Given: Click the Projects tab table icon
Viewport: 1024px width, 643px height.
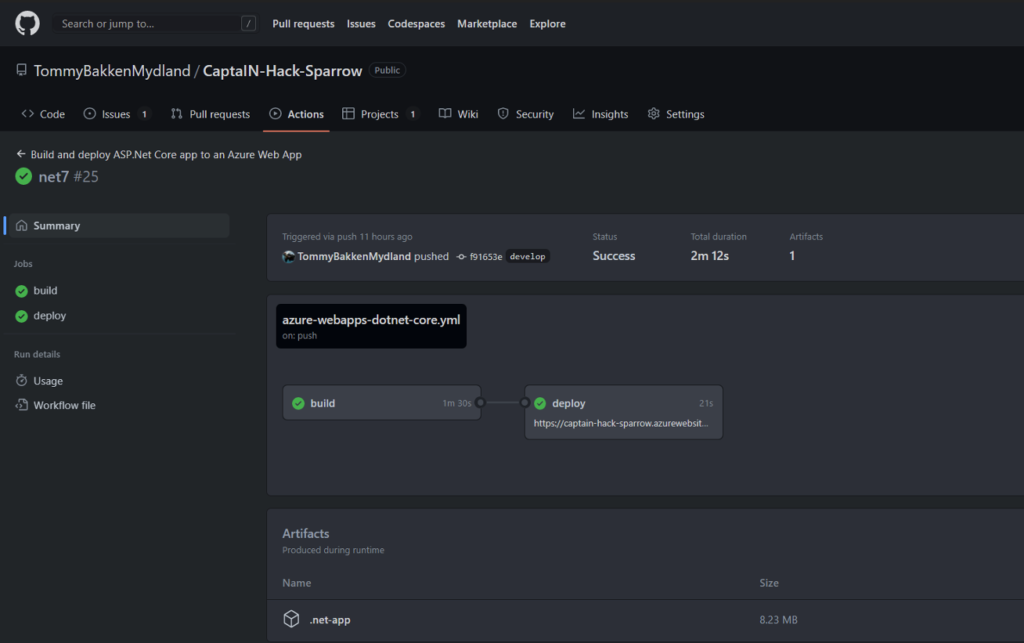Looking at the screenshot, I should click(x=349, y=114).
